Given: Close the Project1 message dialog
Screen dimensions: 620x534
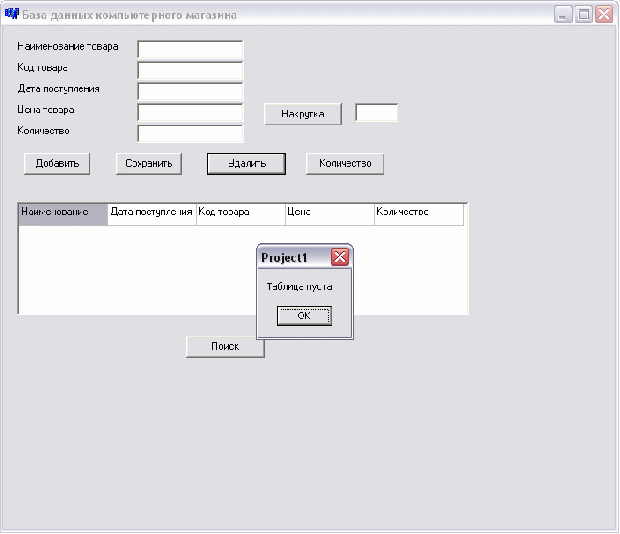Looking at the screenshot, I should click(340, 257).
